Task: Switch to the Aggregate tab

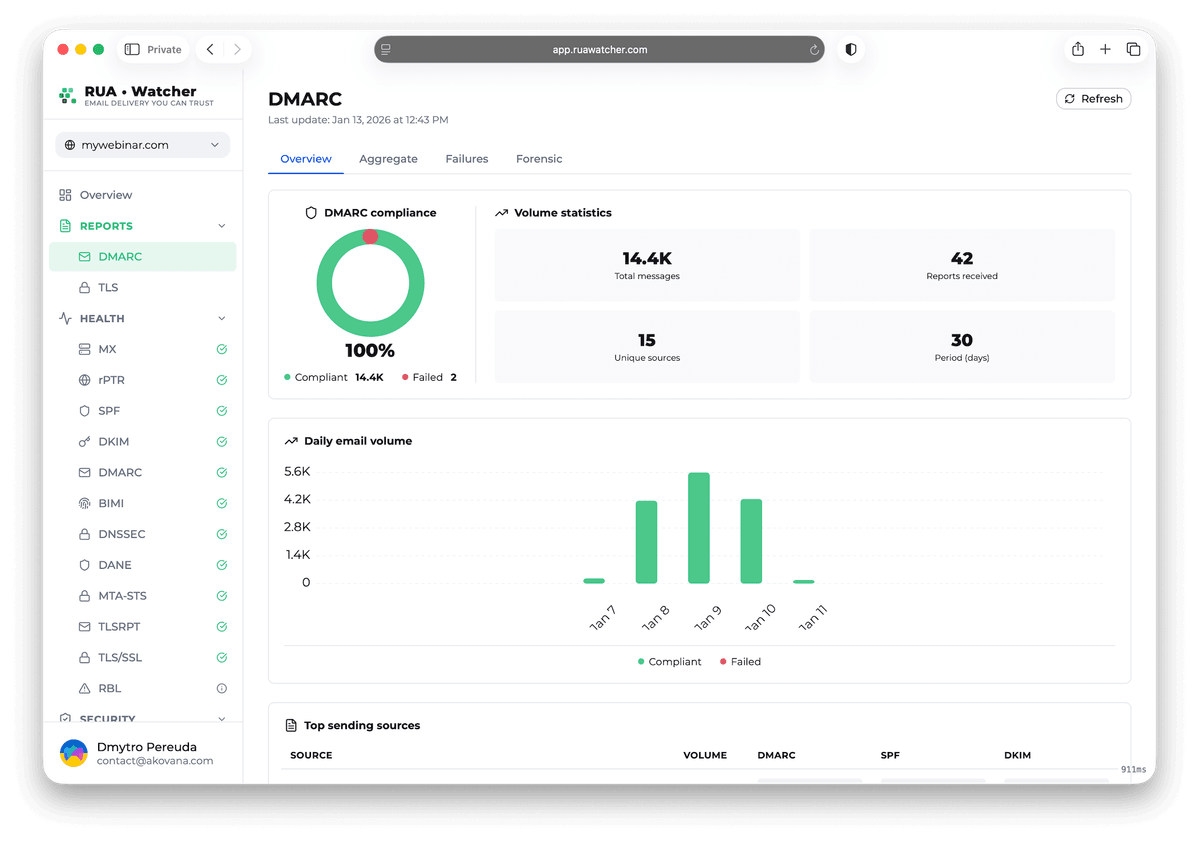Action: pos(388,159)
